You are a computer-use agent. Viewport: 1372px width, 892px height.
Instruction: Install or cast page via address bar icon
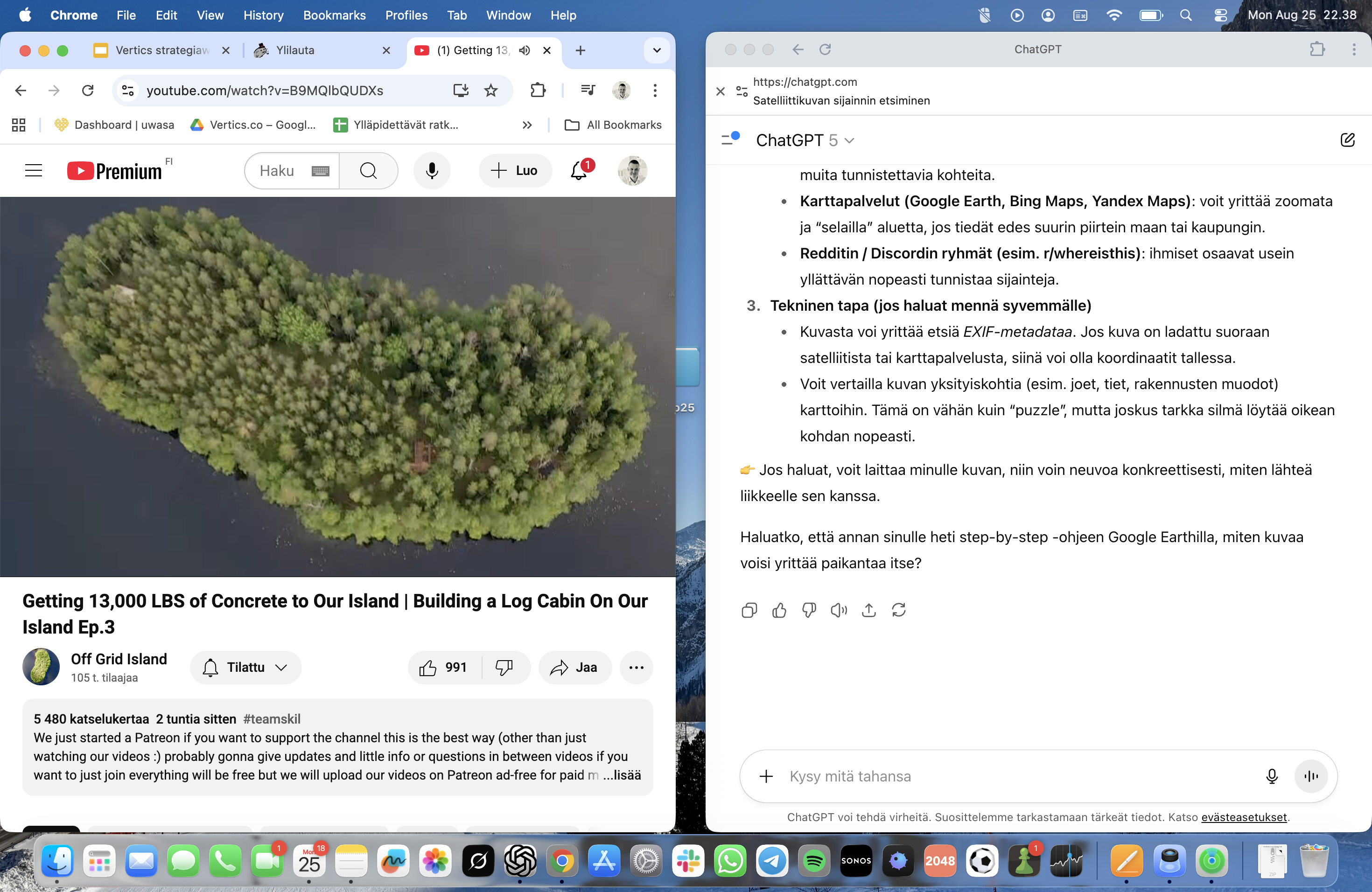coord(461,91)
